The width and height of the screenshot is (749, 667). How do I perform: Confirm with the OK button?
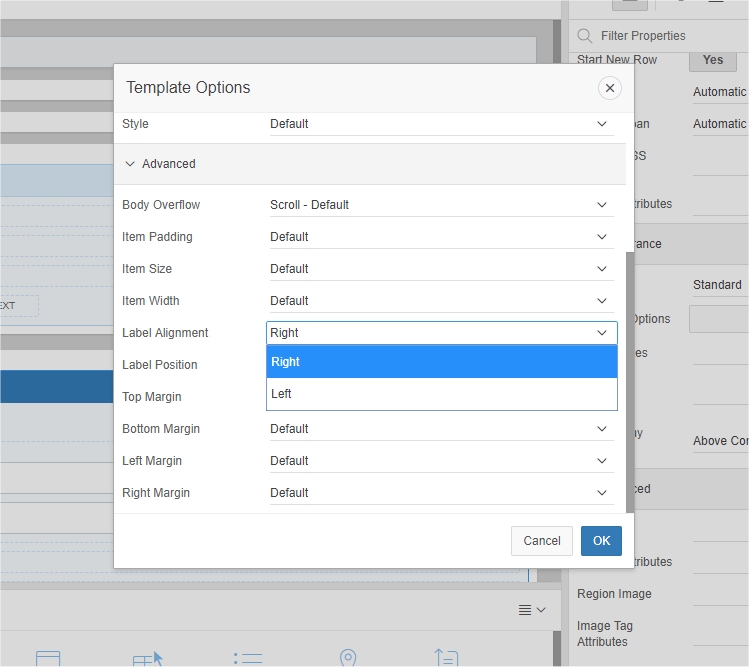click(x=601, y=541)
